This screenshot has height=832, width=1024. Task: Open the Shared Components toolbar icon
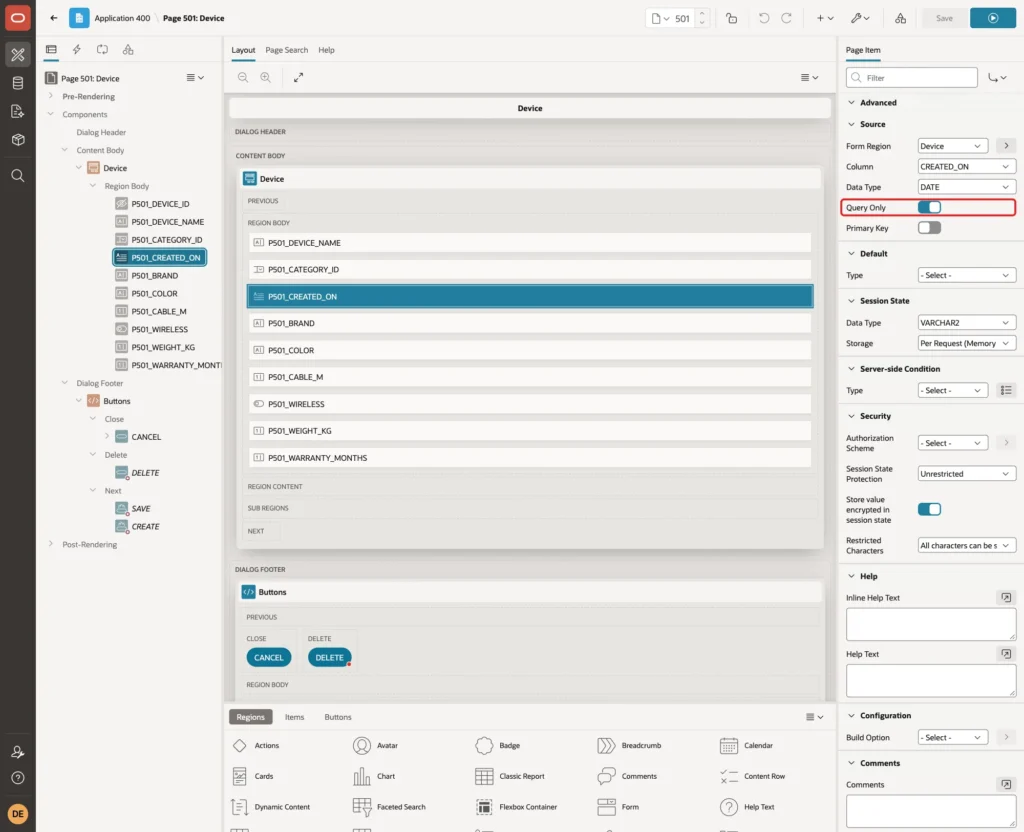pos(901,18)
